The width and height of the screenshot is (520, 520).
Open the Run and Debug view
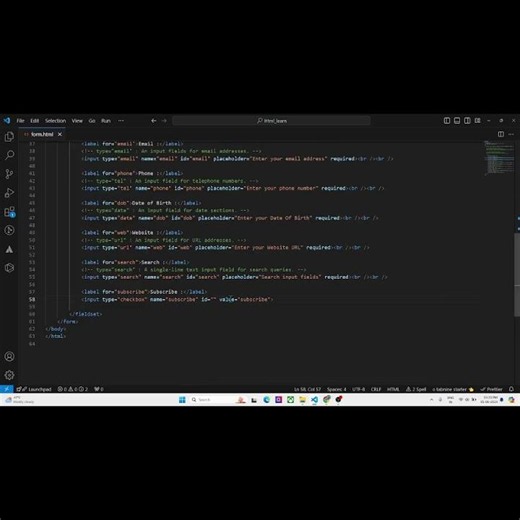(9, 193)
